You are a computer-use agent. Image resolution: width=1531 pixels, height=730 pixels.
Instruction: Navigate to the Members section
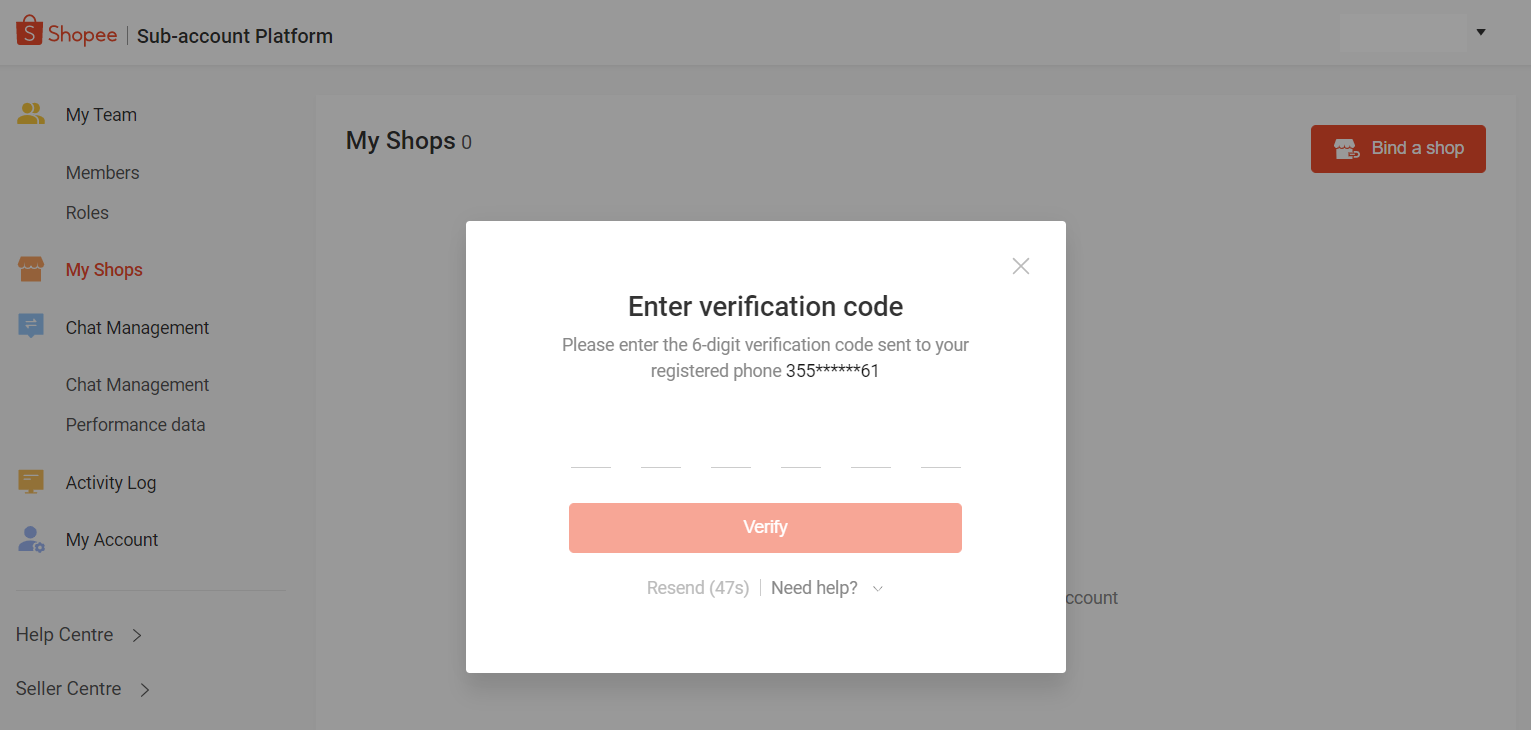coord(102,172)
